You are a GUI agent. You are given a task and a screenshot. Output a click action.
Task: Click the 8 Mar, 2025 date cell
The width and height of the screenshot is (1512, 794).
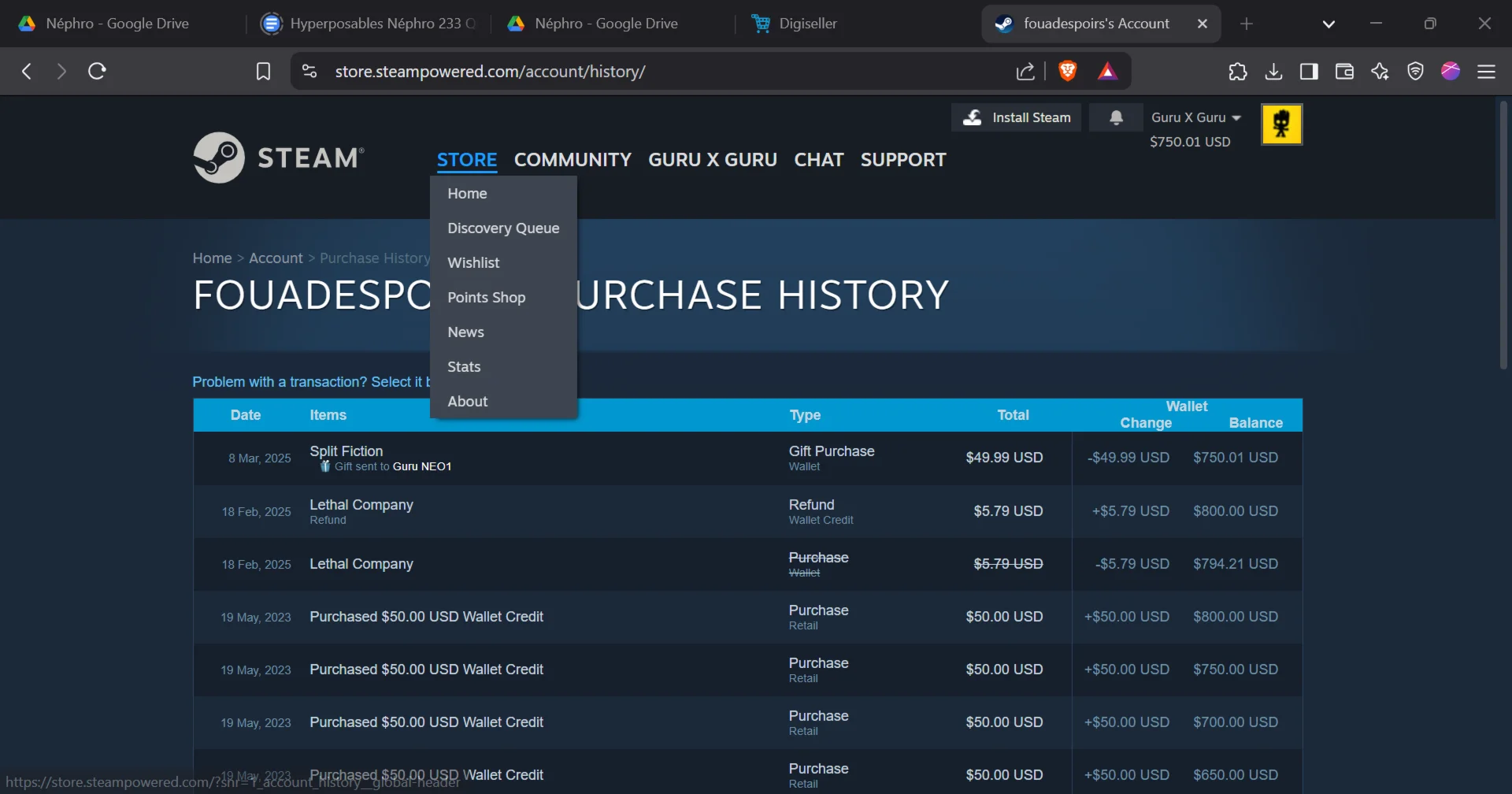[x=259, y=458]
